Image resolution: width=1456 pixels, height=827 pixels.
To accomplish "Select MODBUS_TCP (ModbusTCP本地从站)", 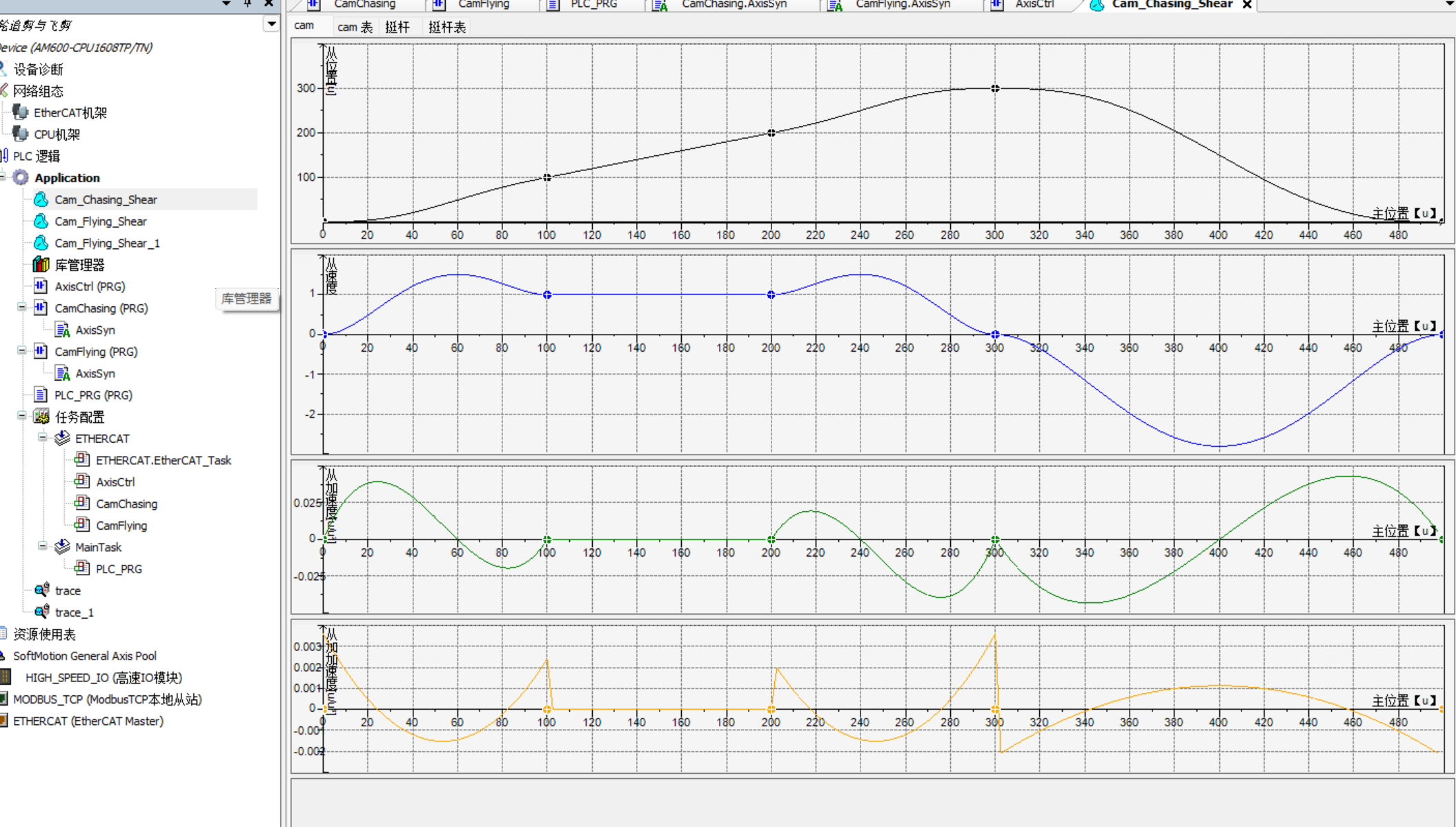I will tap(107, 699).
